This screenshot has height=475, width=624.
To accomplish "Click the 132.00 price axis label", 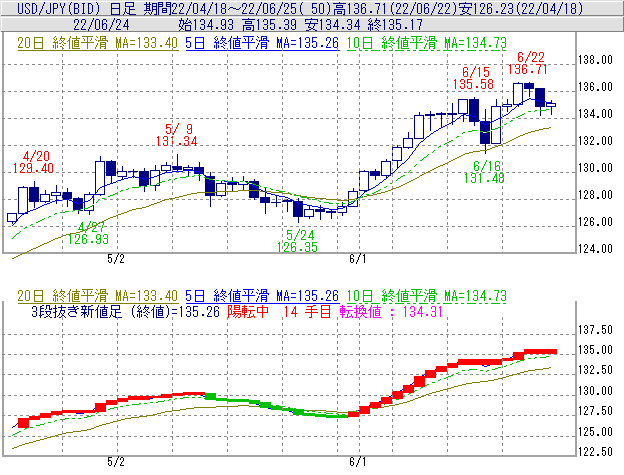I will pos(595,141).
